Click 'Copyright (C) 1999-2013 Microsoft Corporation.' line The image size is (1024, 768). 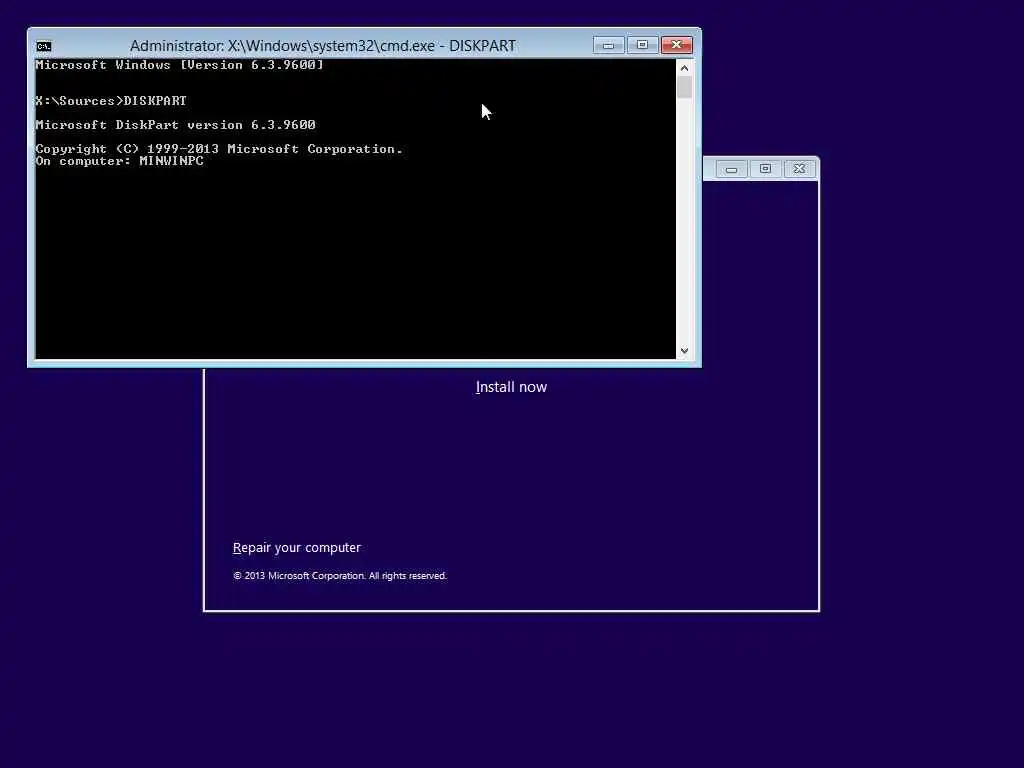pos(219,149)
